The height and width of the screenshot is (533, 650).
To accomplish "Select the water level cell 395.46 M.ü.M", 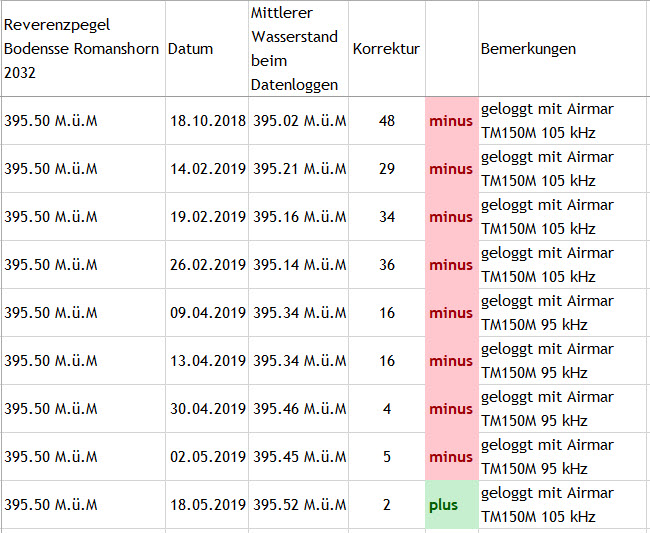I will point(299,409).
